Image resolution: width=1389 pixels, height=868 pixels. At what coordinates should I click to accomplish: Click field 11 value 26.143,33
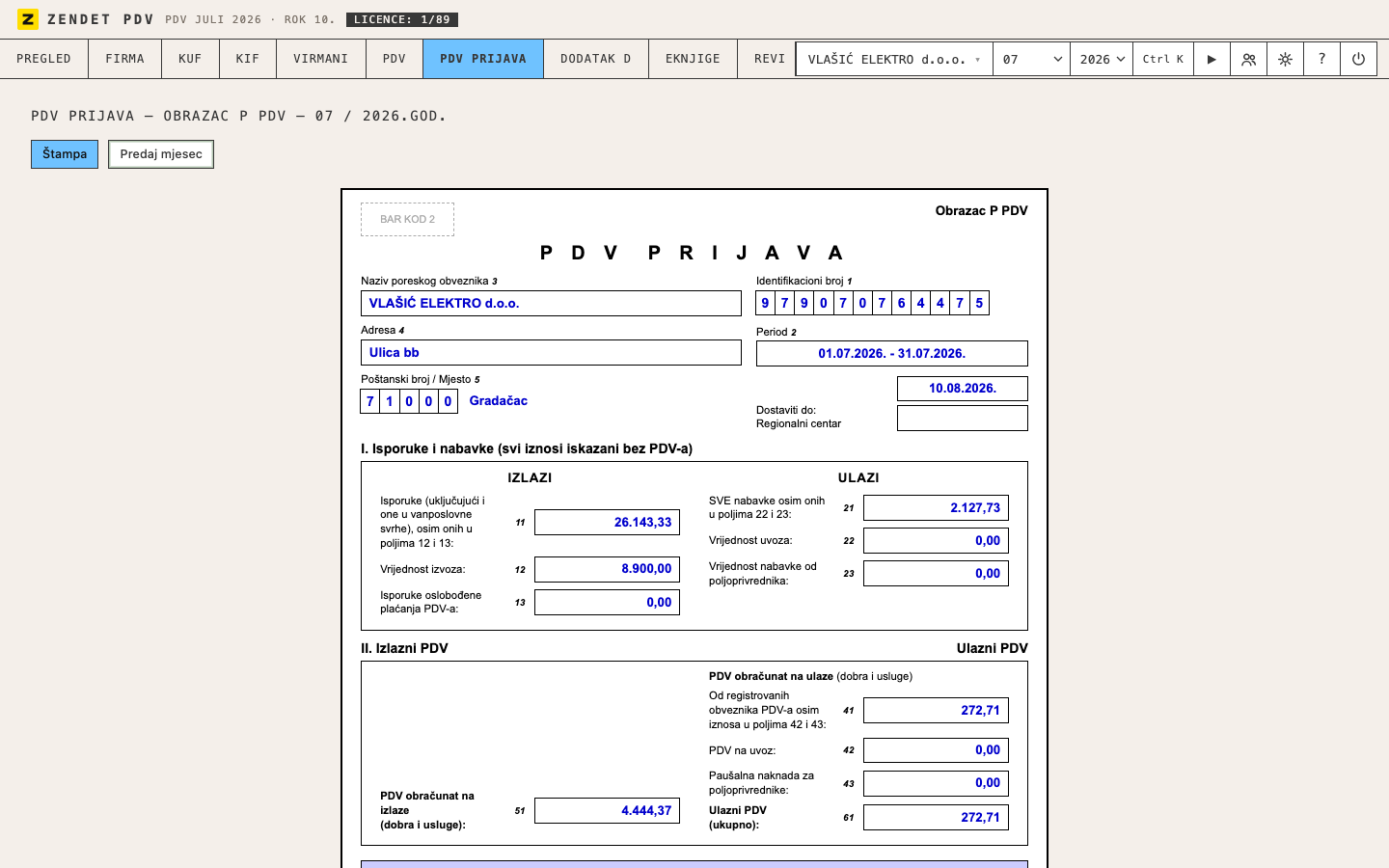(608, 522)
